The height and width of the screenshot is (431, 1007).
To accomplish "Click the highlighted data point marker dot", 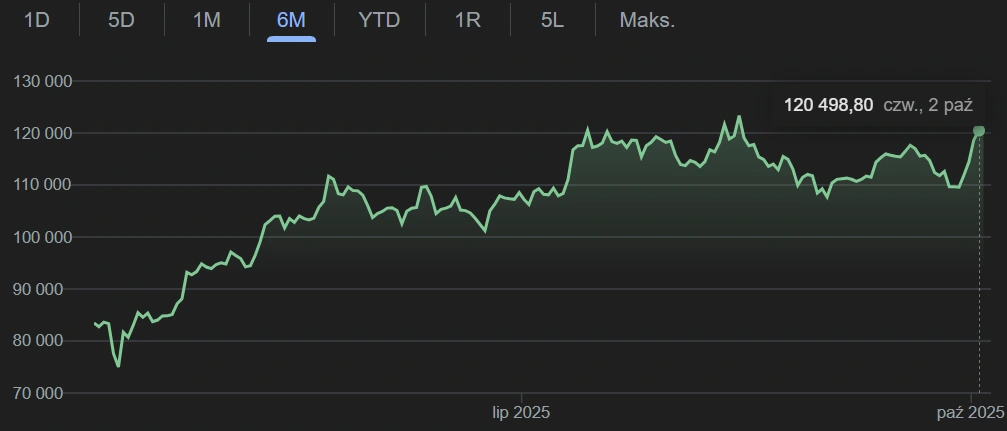I will 979,131.
